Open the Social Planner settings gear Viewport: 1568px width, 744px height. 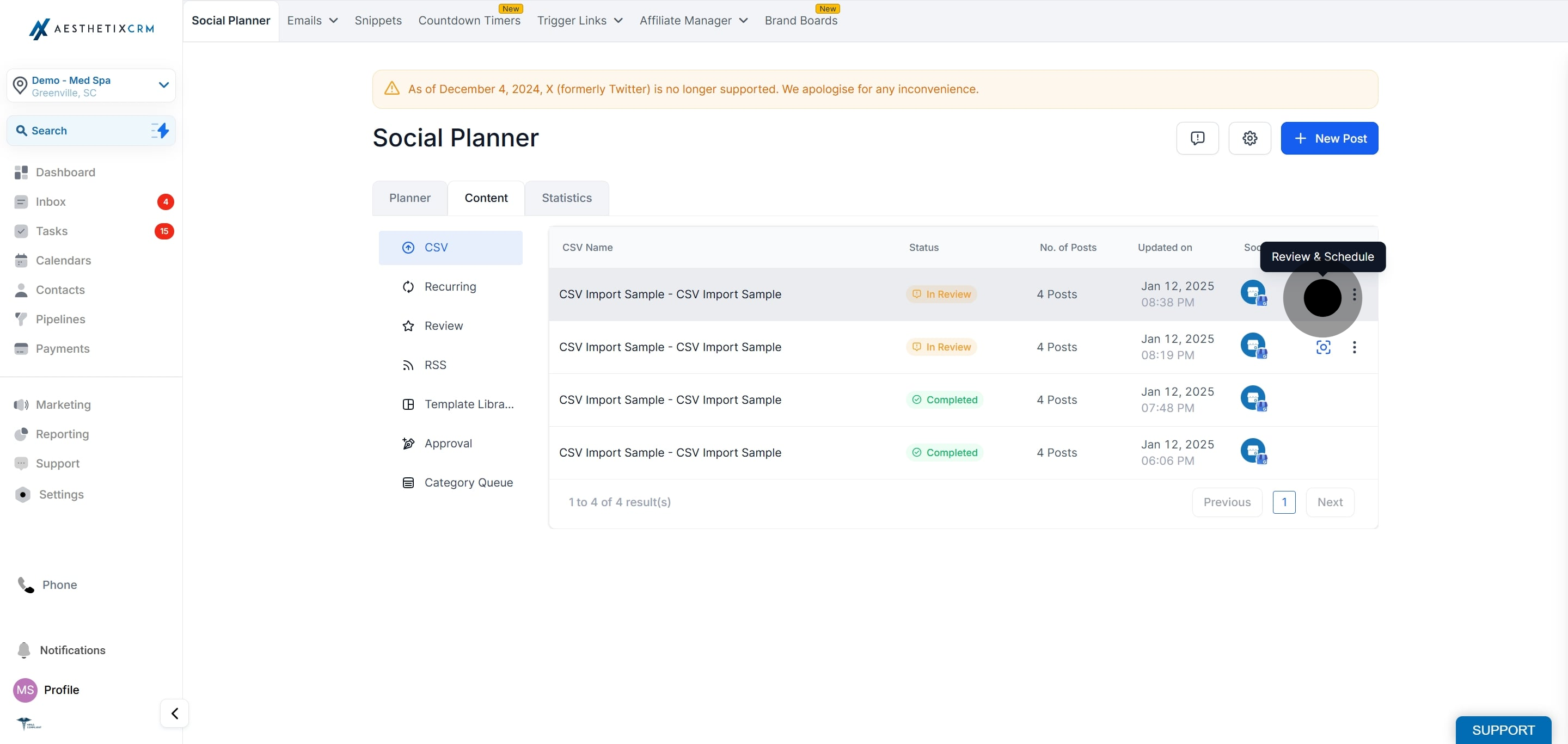pyautogui.click(x=1249, y=138)
